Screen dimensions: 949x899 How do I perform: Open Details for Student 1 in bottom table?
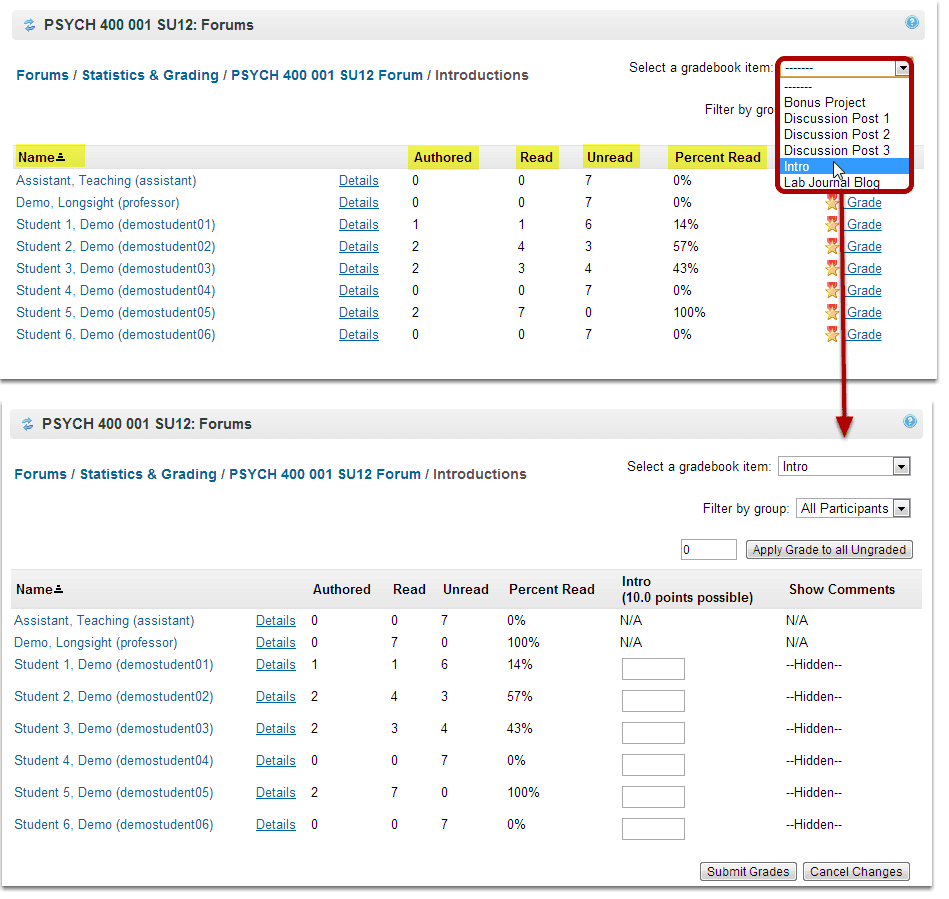(275, 665)
